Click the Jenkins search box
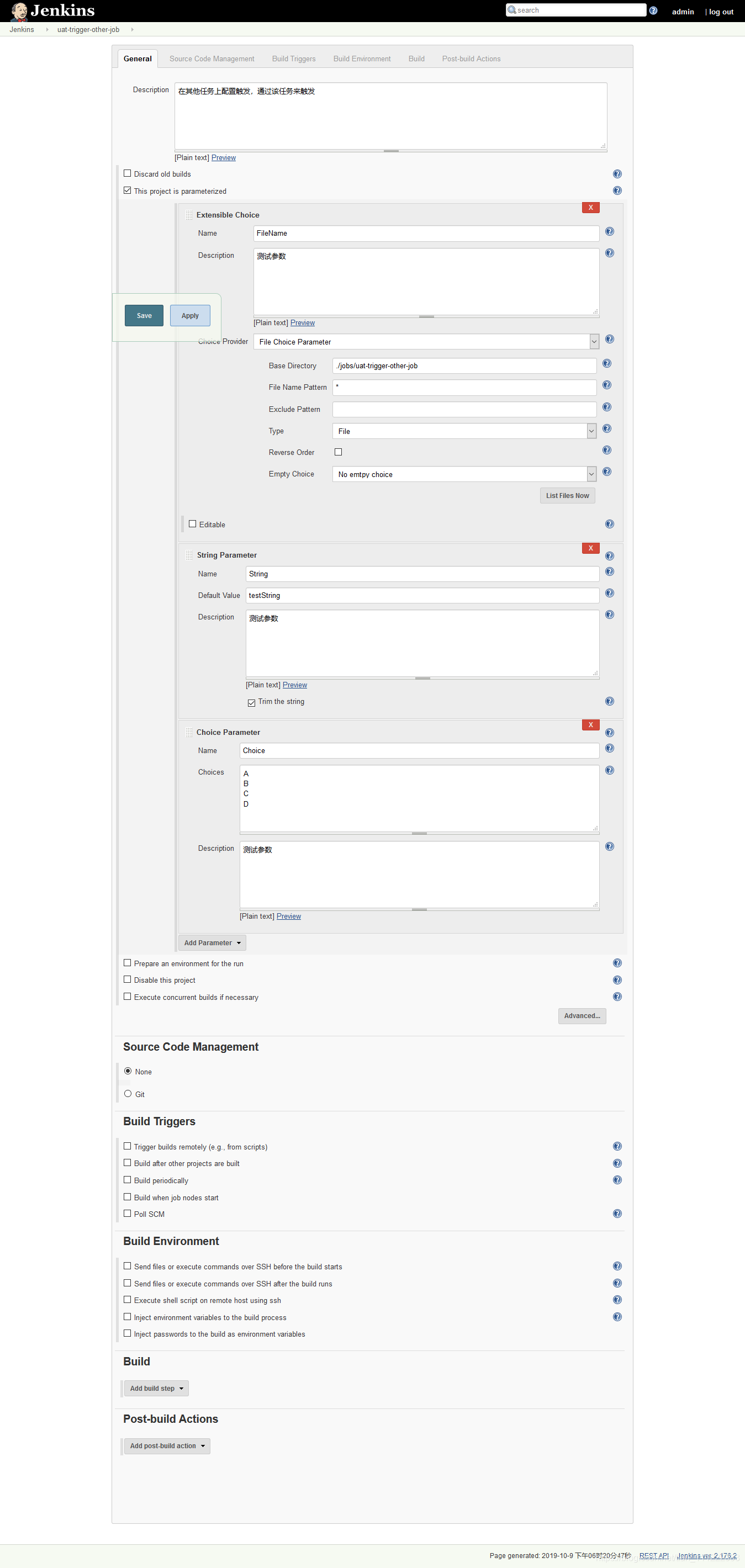Viewport: 745px width, 1568px height. [x=576, y=10]
